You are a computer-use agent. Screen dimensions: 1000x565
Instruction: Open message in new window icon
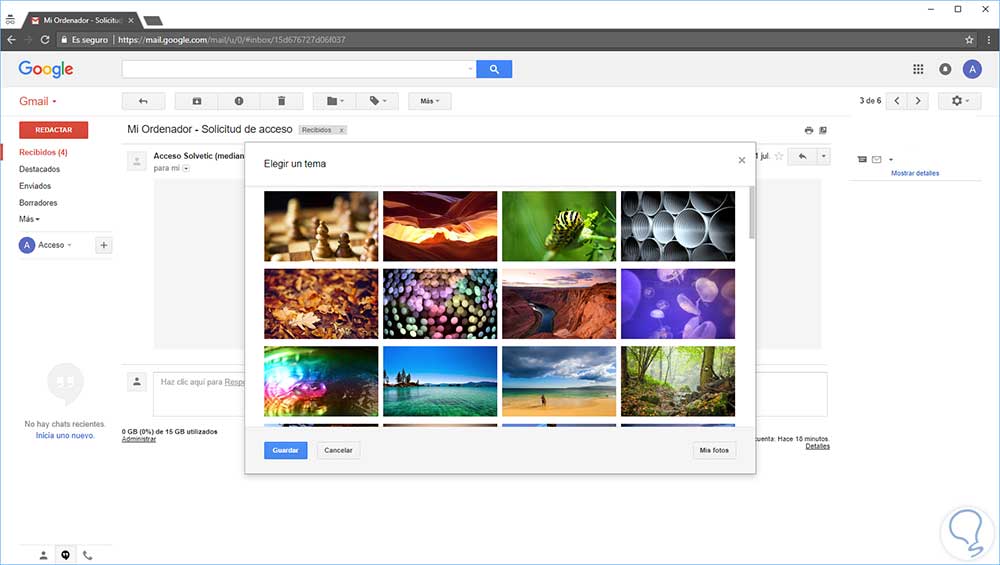[823, 130]
